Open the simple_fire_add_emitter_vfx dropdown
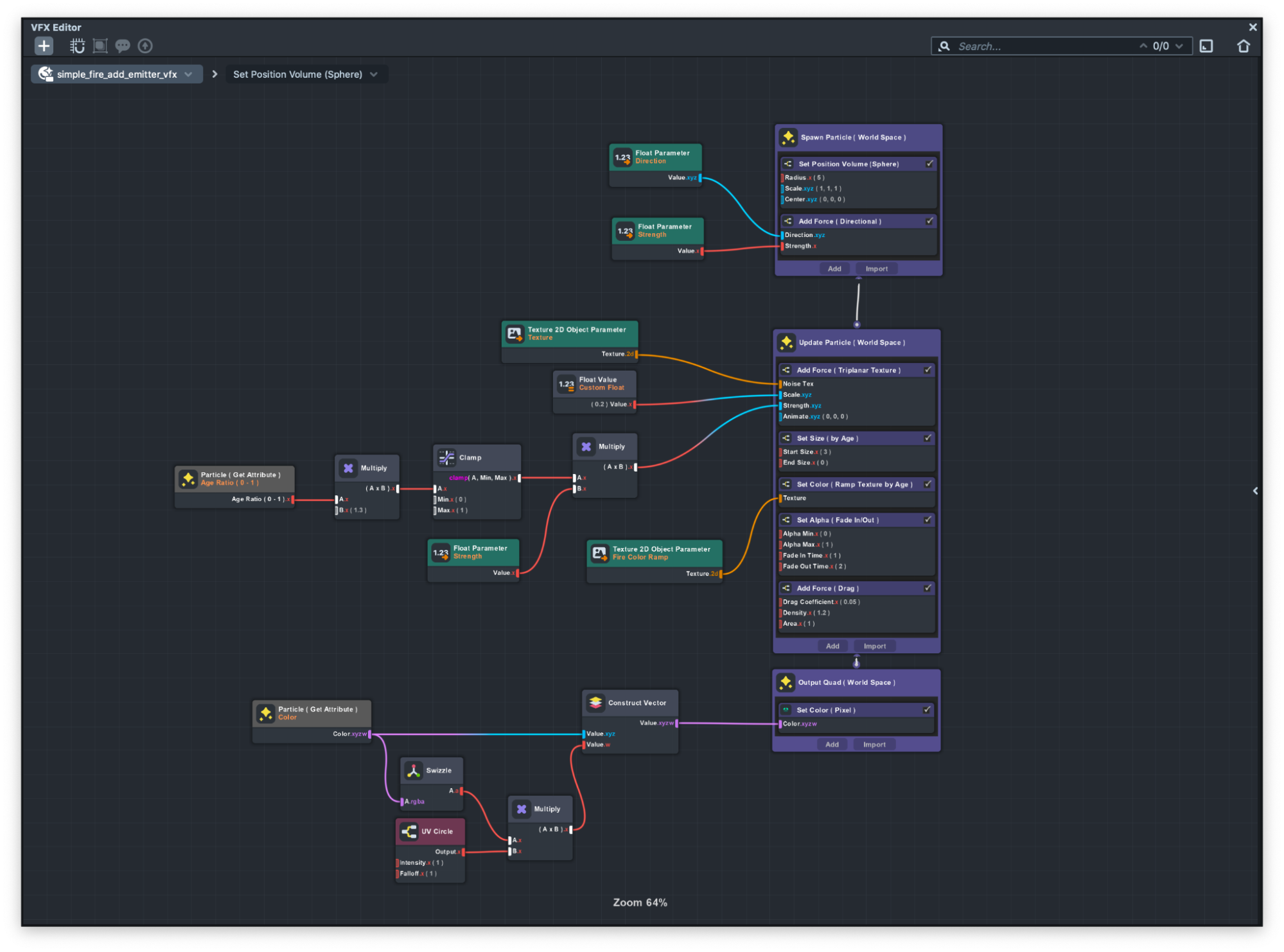This screenshot has width=1284, height=952. (x=188, y=75)
